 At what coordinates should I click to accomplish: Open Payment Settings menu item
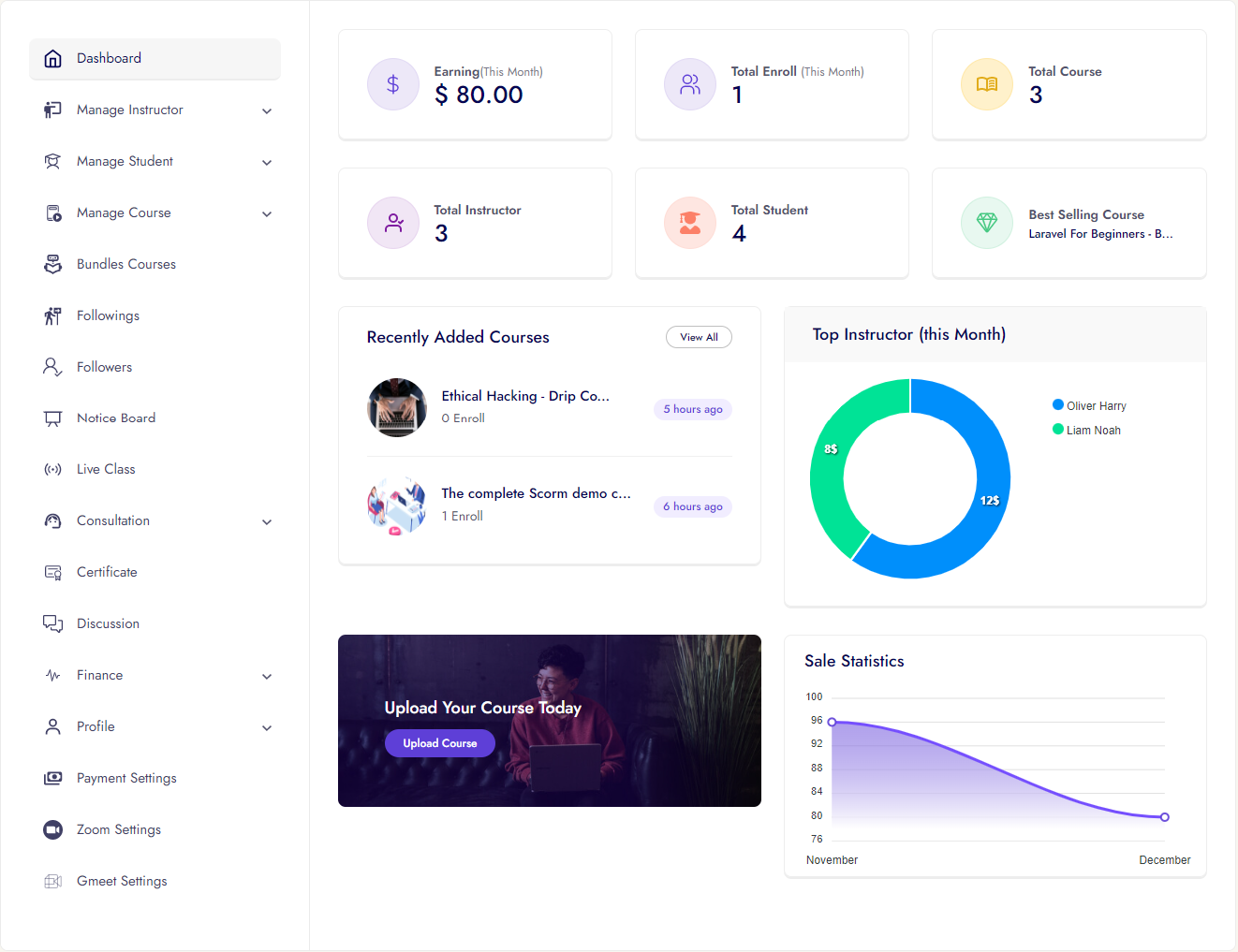tap(126, 779)
